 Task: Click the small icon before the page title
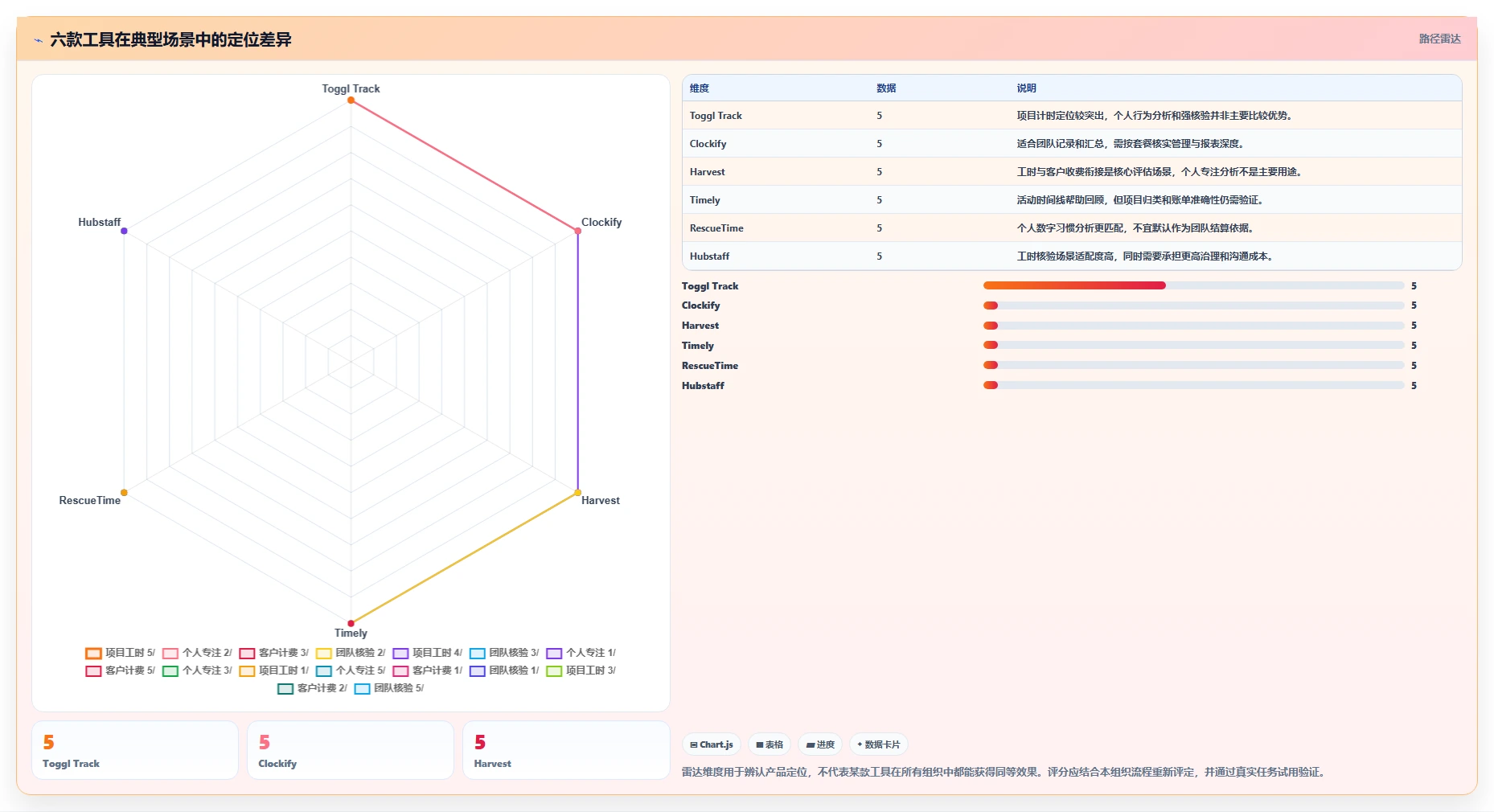(38, 40)
